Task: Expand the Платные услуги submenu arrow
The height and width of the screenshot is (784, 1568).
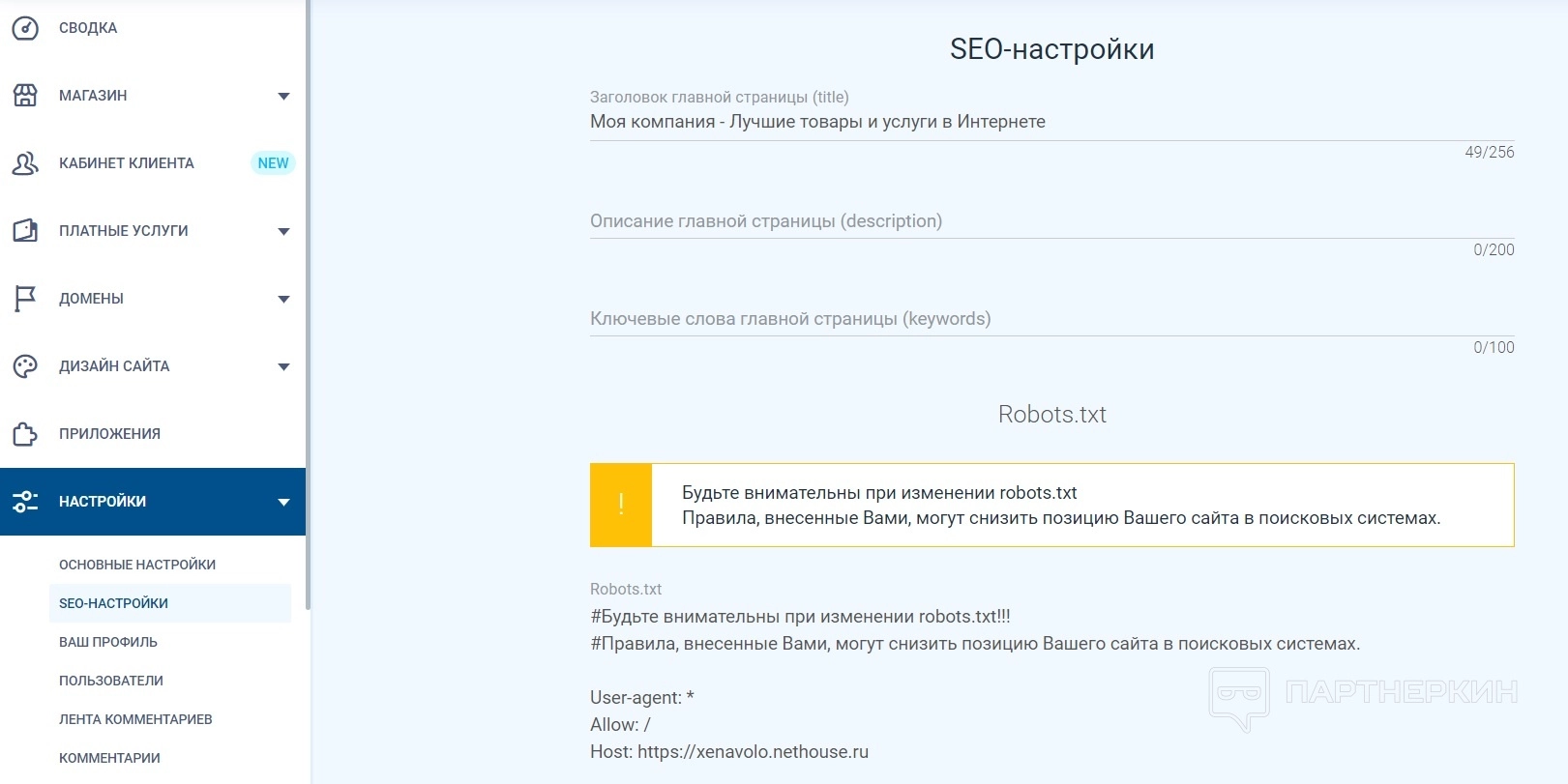Action: click(x=283, y=231)
